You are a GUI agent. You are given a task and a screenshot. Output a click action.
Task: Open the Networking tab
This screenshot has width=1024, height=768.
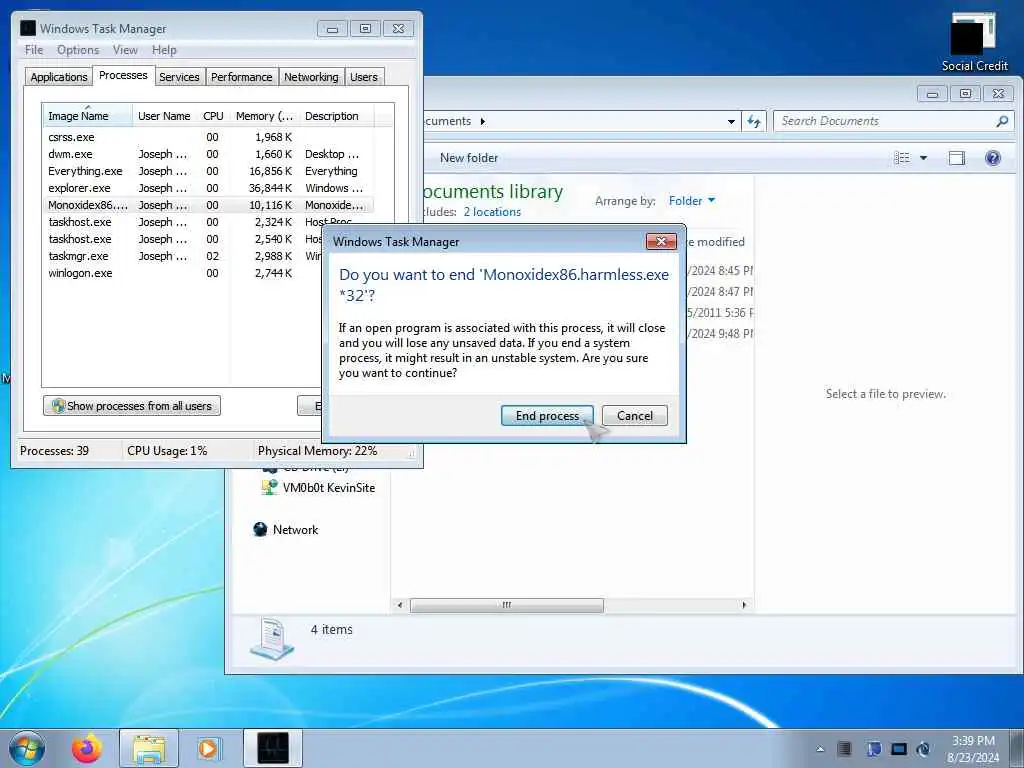pos(311,77)
